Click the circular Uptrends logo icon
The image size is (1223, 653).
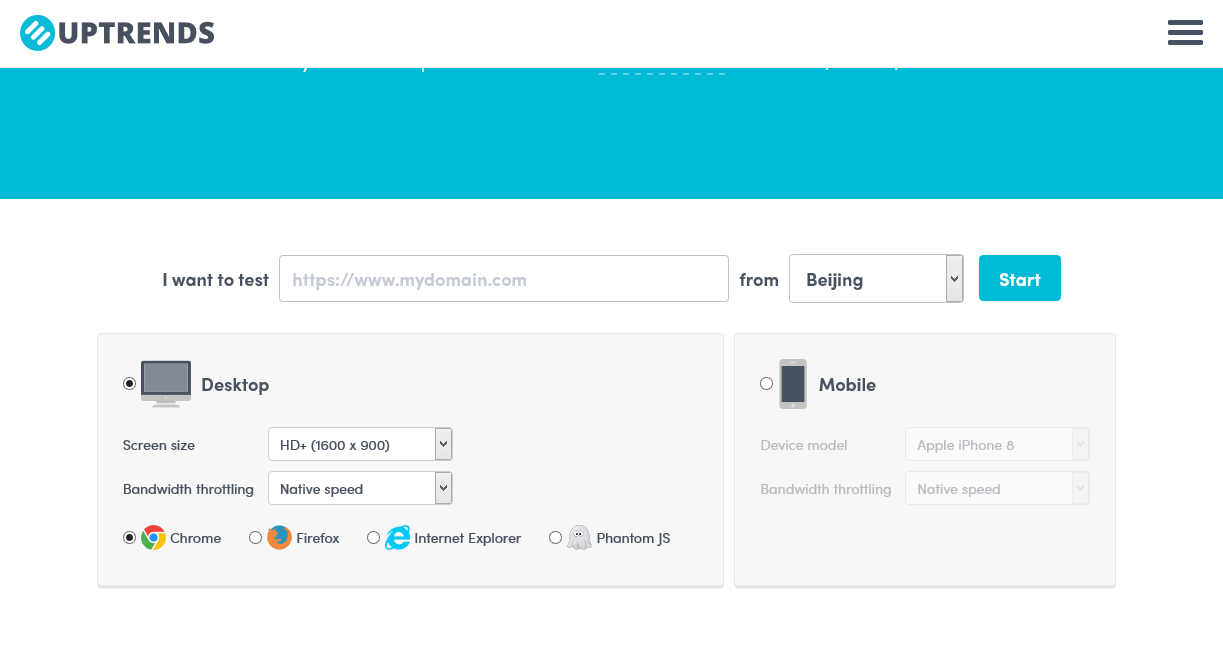pyautogui.click(x=36, y=32)
